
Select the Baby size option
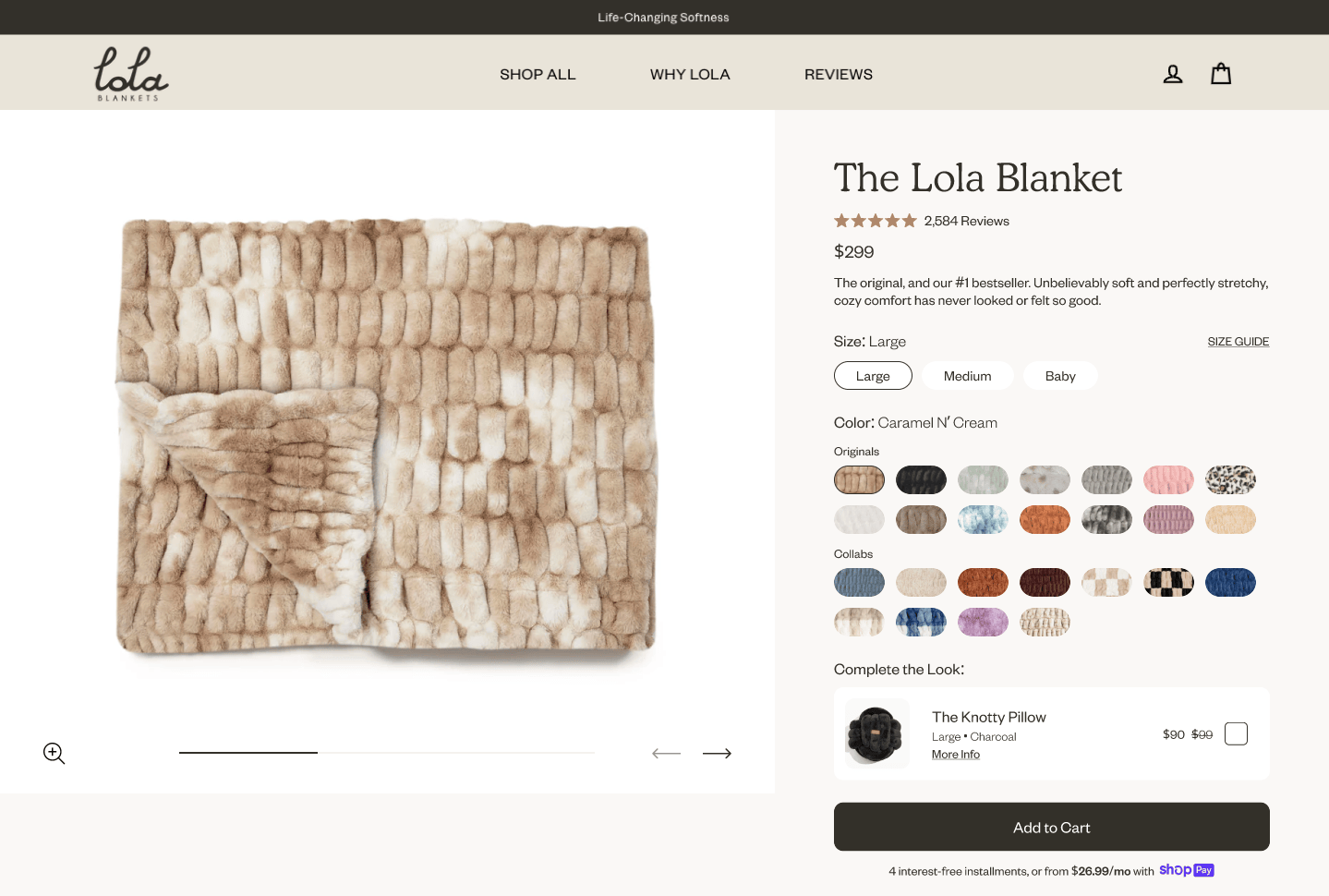(1060, 376)
